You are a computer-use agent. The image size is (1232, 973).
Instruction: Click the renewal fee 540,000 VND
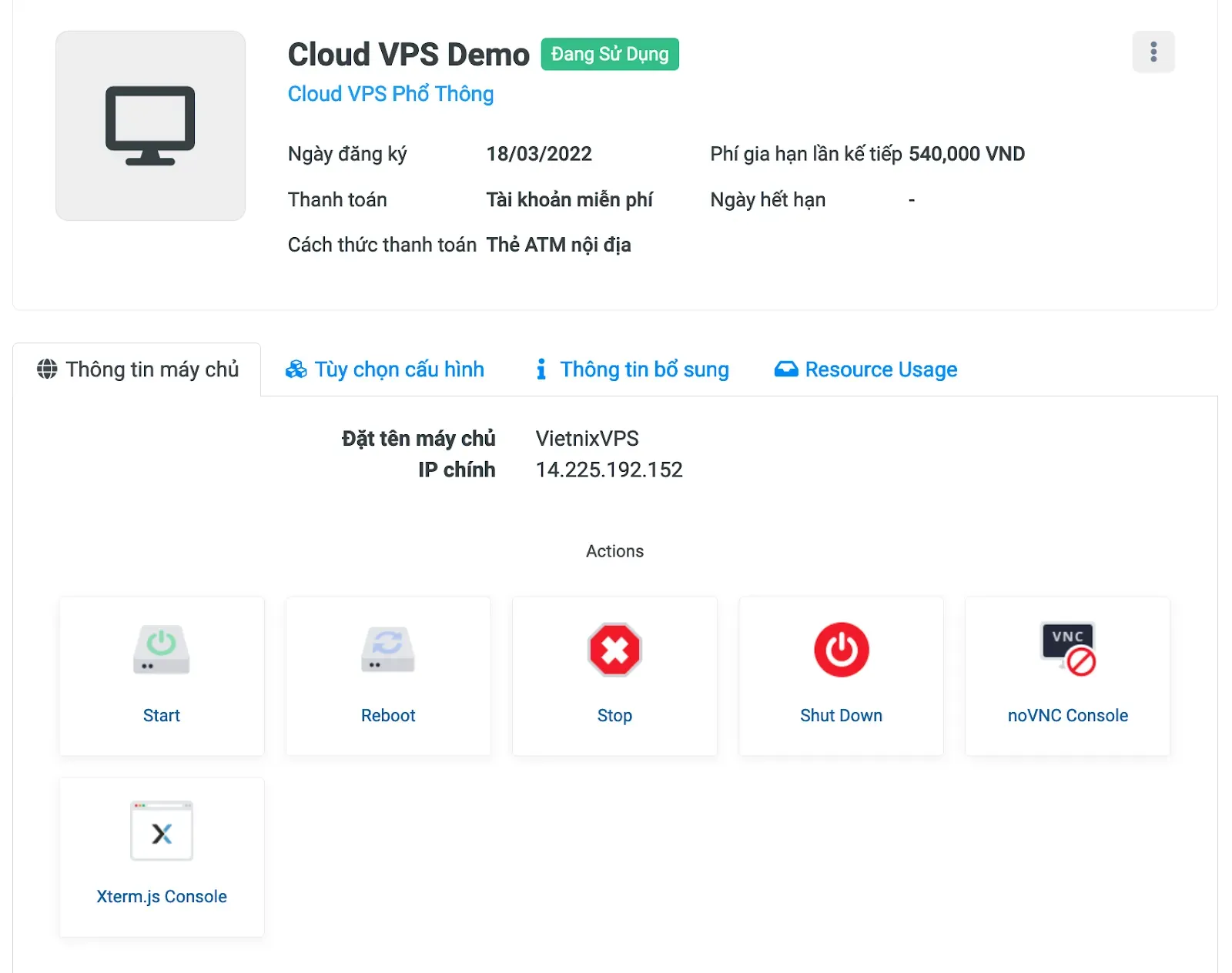[967, 154]
